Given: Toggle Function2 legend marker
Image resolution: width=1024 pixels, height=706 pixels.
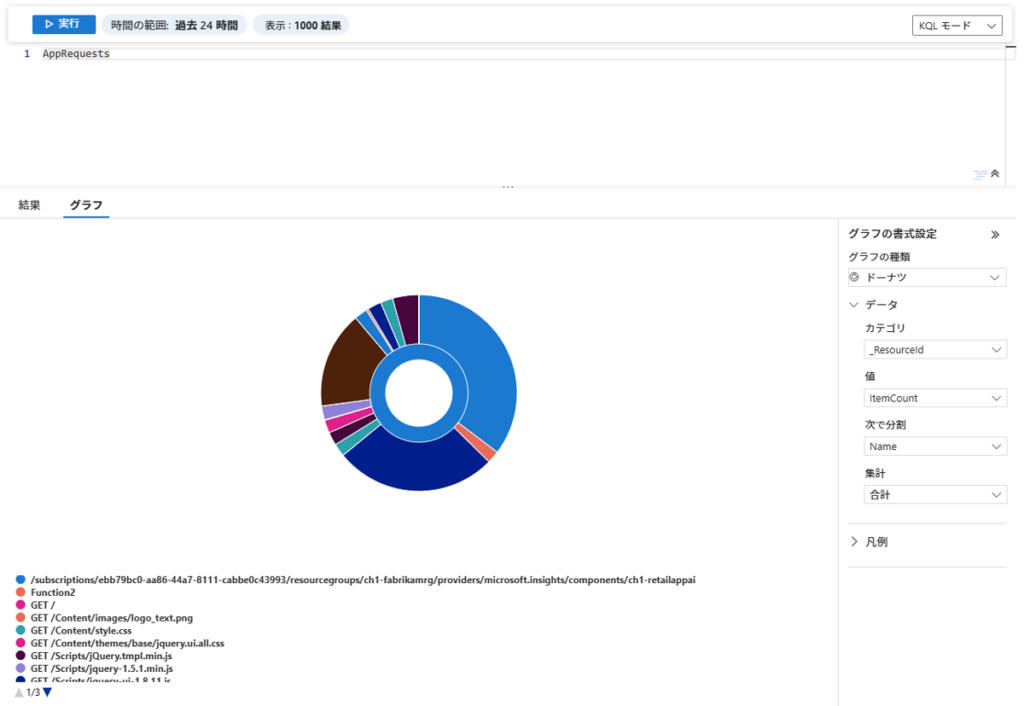Looking at the screenshot, I should (20, 592).
